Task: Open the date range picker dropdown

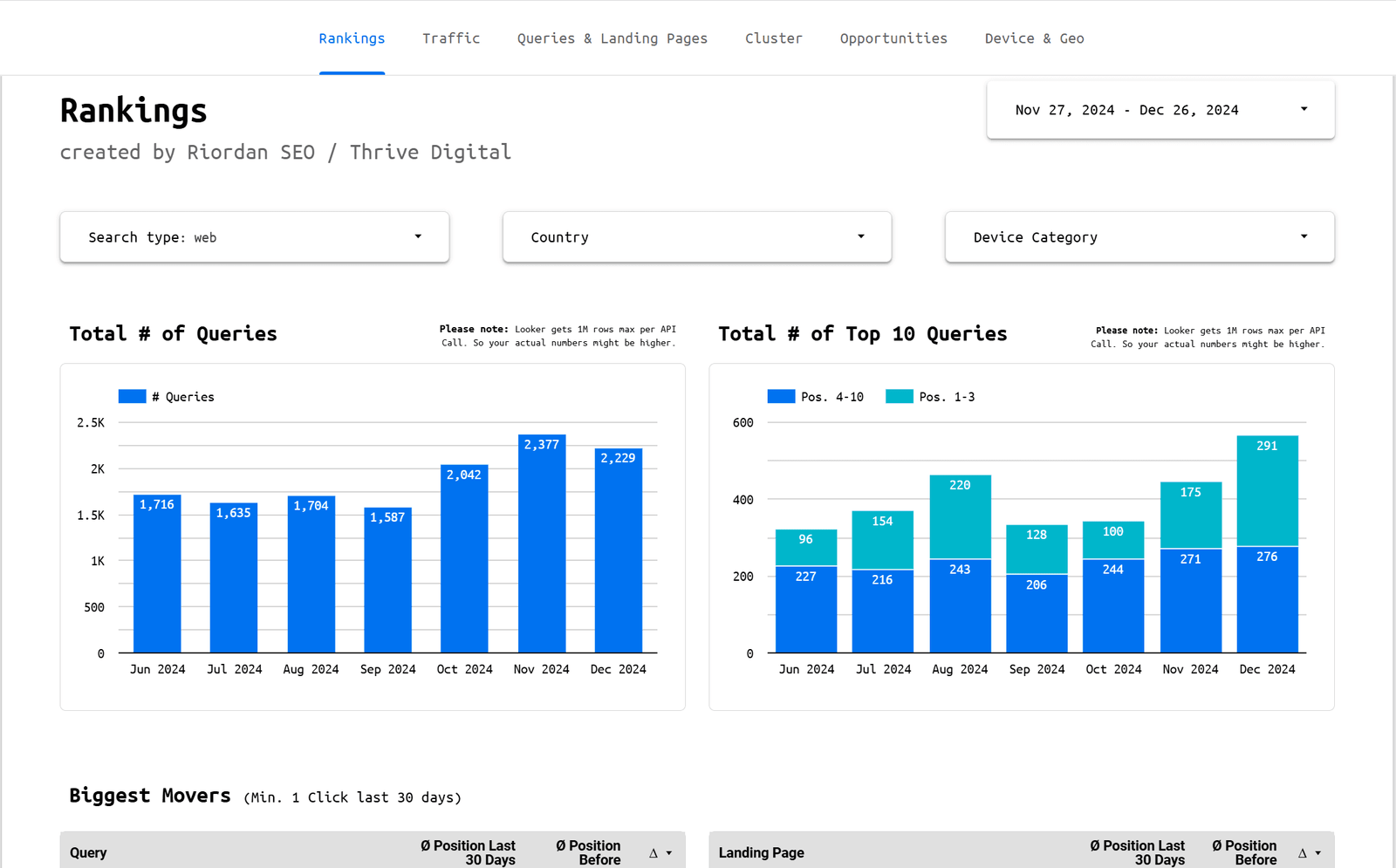Action: pyautogui.click(x=1160, y=110)
